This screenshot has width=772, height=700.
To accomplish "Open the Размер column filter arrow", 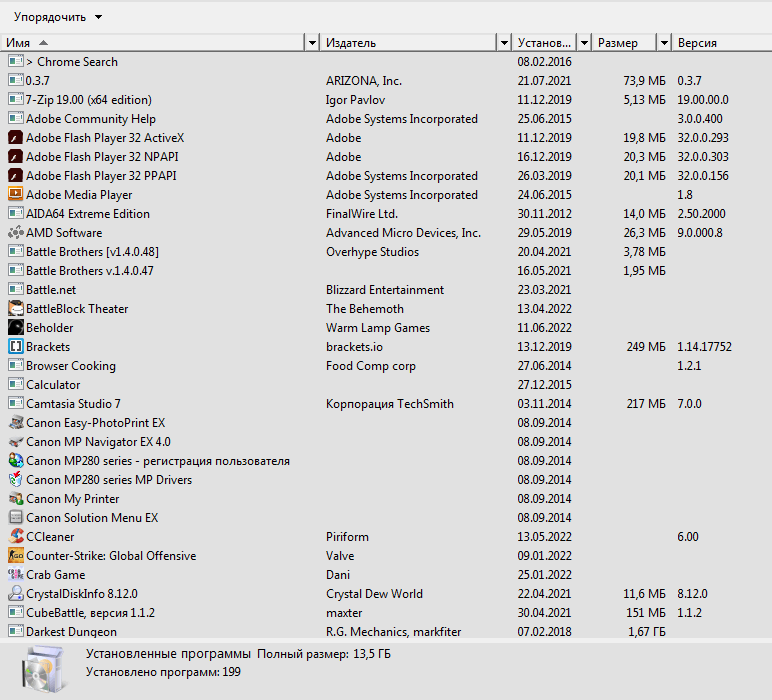I will click(x=664, y=43).
